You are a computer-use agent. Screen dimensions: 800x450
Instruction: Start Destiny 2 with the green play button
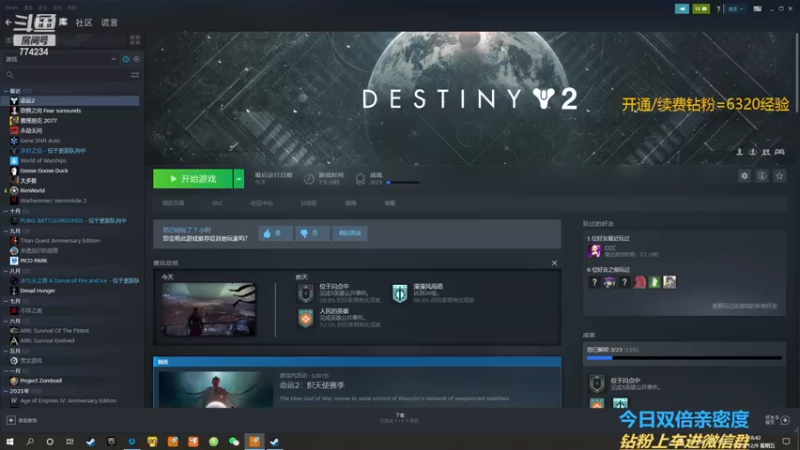click(x=193, y=179)
